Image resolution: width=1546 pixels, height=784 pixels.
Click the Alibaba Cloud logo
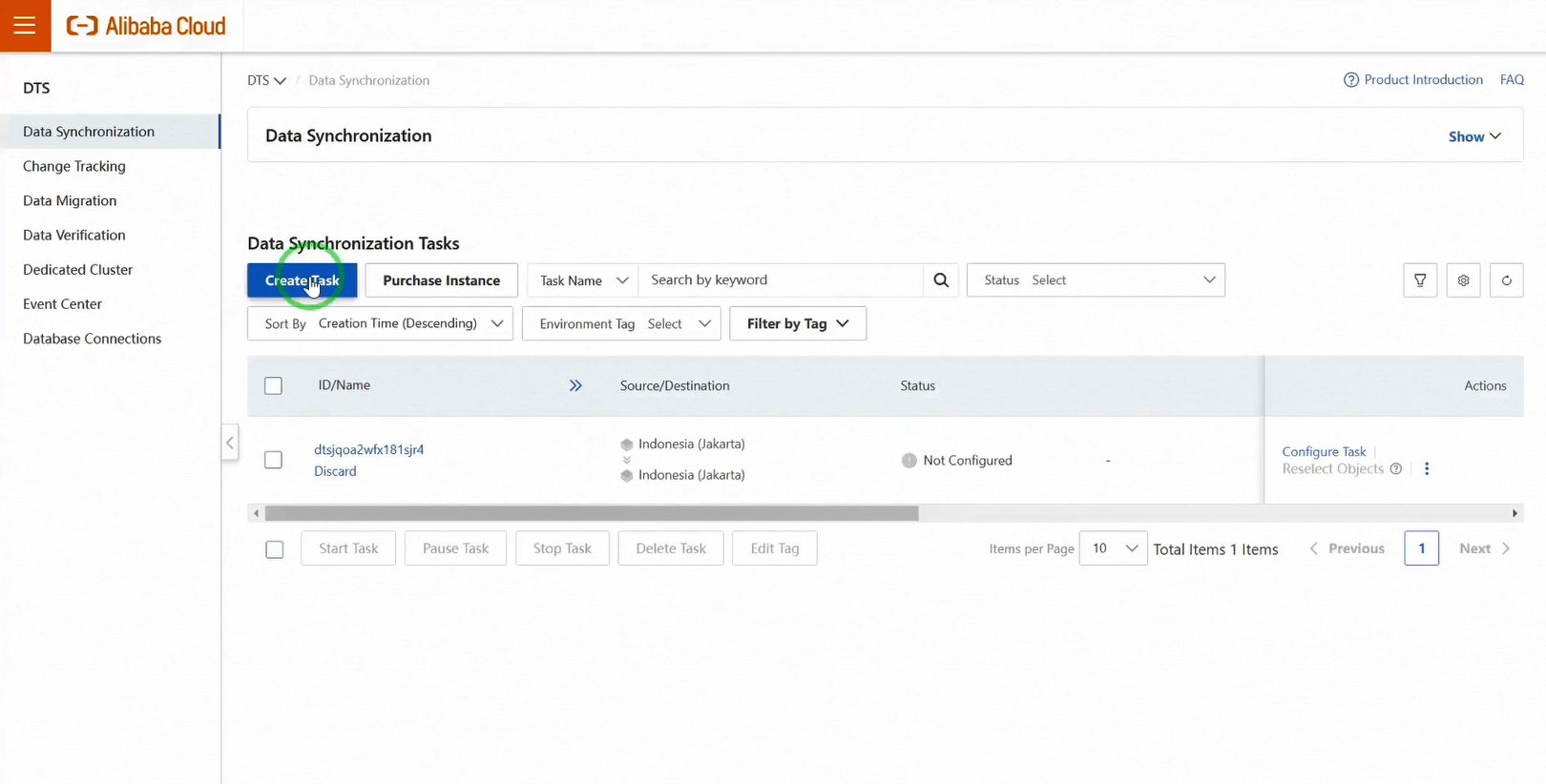(x=146, y=26)
